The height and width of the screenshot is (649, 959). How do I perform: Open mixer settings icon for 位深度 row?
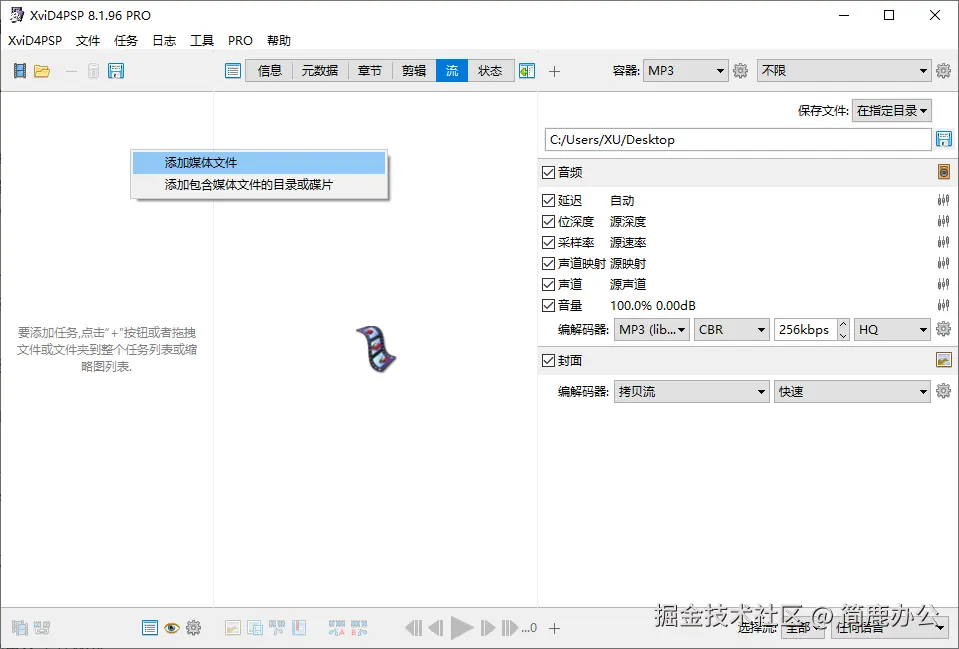pyautogui.click(x=943, y=221)
